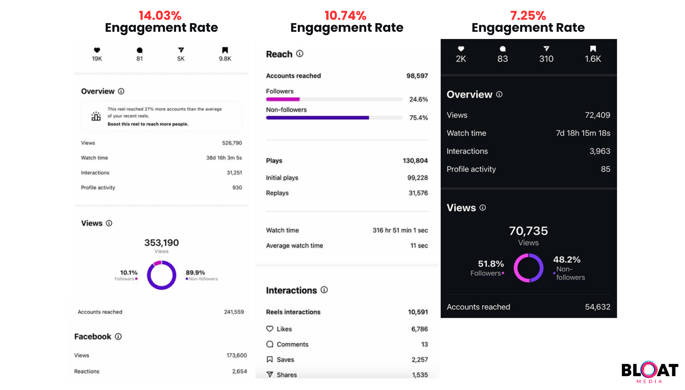Image resolution: width=685 pixels, height=390 pixels.
Task: Click the info icon next to Facebook
Action: tap(118, 337)
